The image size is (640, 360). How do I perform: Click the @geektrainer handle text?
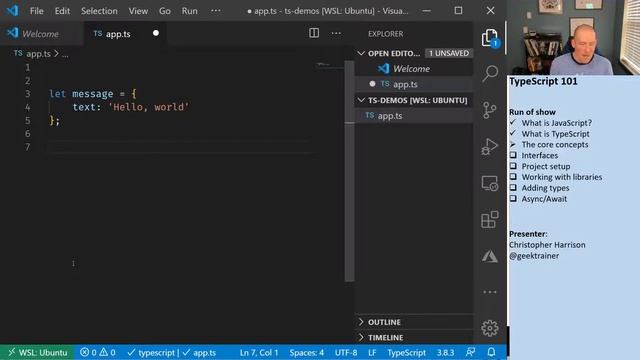point(534,256)
